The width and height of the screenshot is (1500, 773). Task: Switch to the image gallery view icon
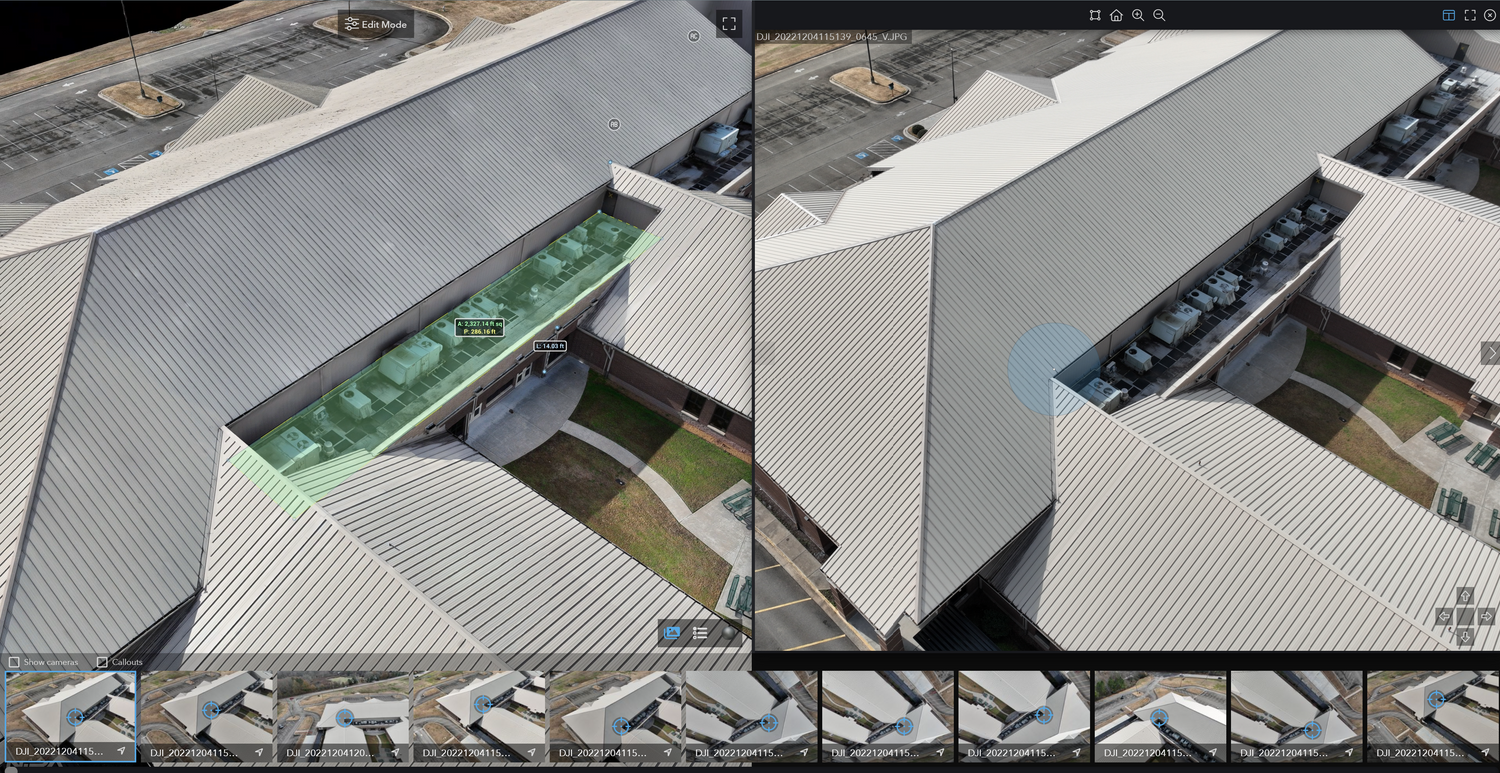(x=671, y=632)
